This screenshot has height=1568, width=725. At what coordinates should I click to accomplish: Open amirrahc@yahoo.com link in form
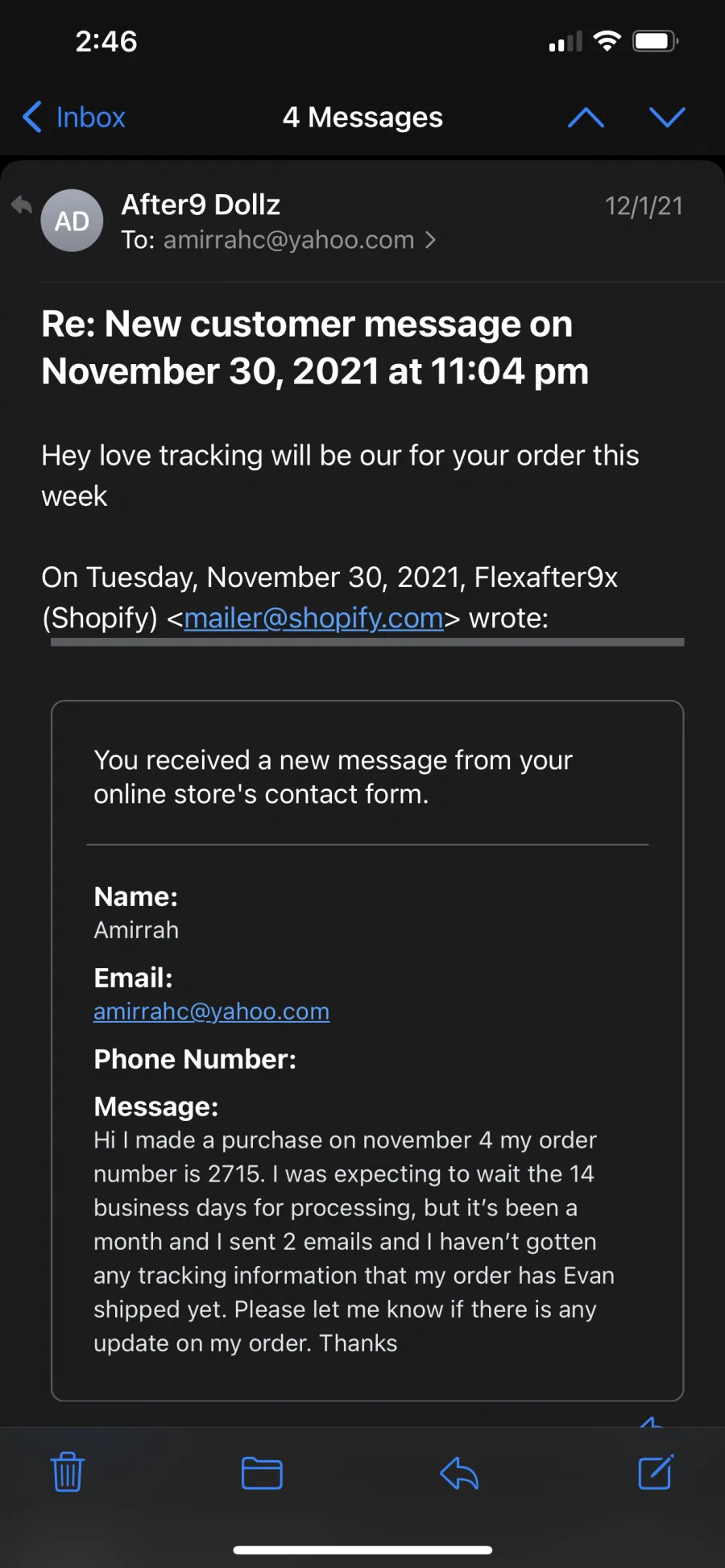[x=211, y=1012]
